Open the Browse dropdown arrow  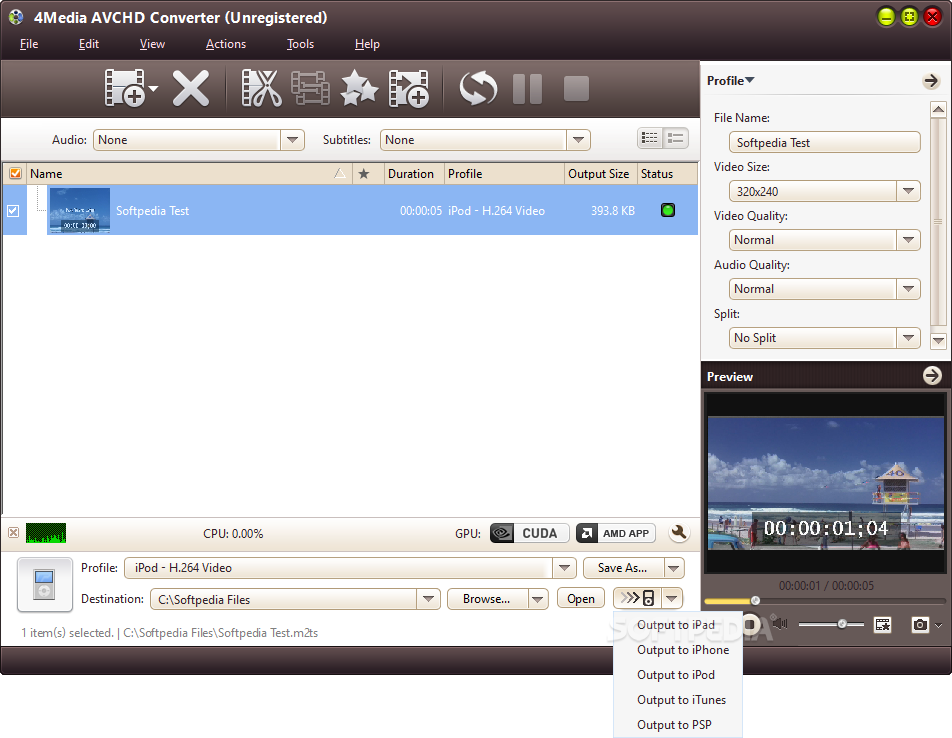[538, 599]
